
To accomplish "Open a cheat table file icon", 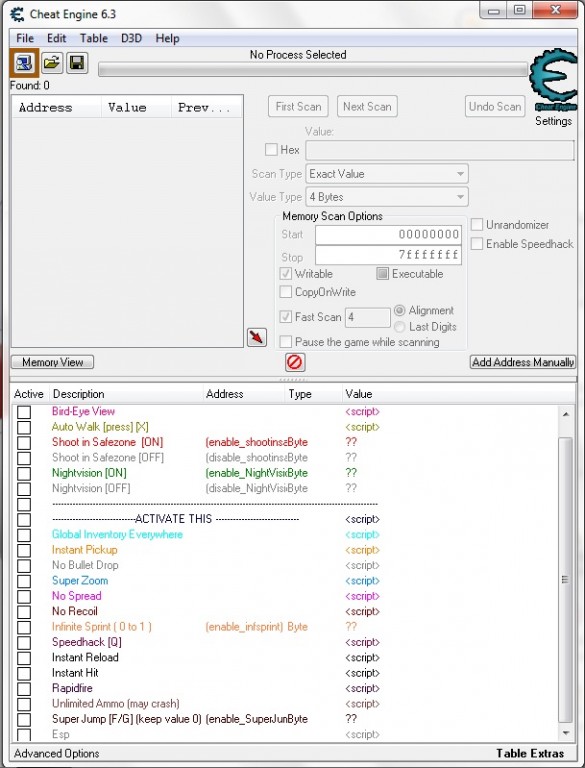I will click(51, 63).
